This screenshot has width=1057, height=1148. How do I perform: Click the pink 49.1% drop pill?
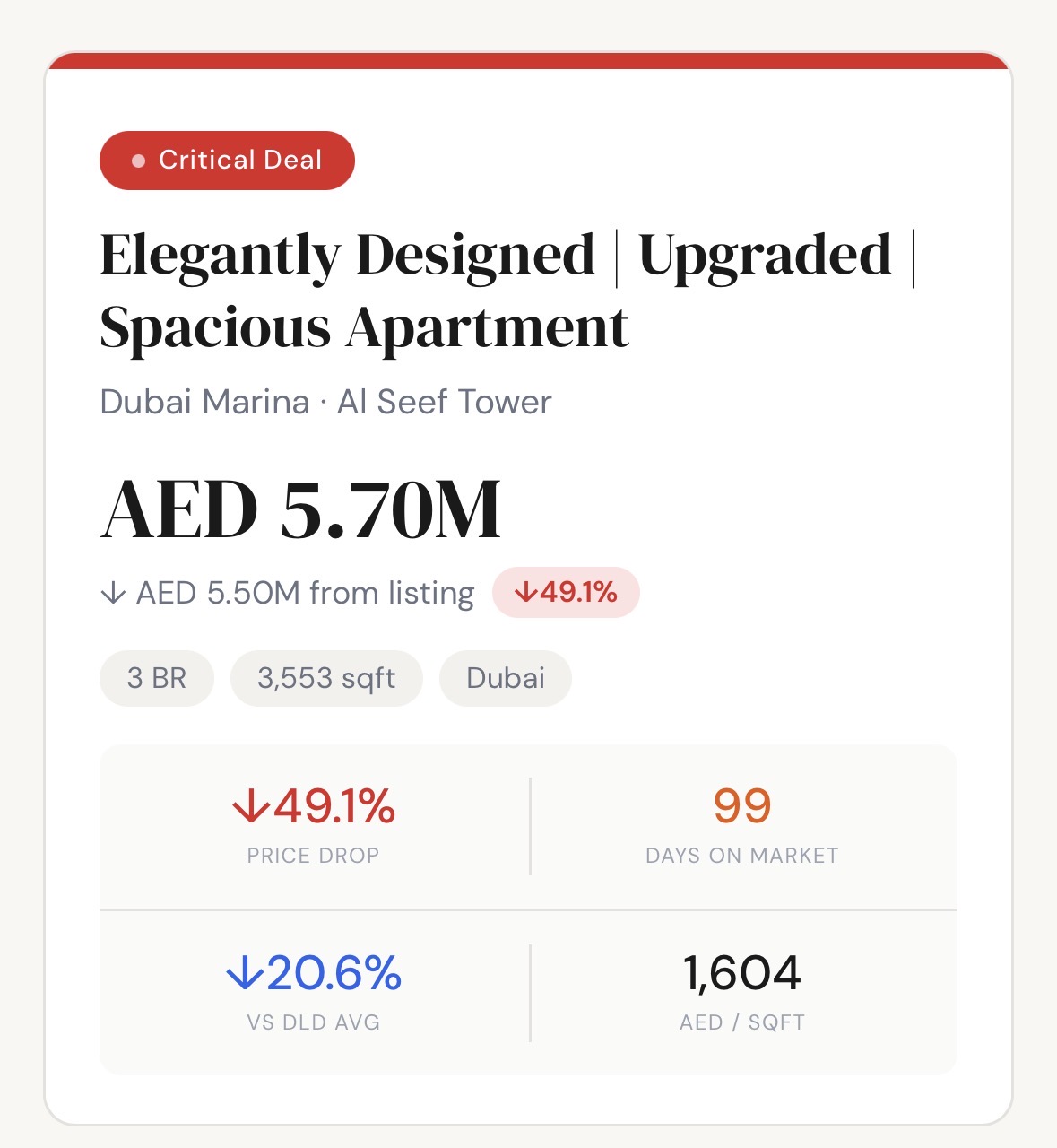coord(566,593)
